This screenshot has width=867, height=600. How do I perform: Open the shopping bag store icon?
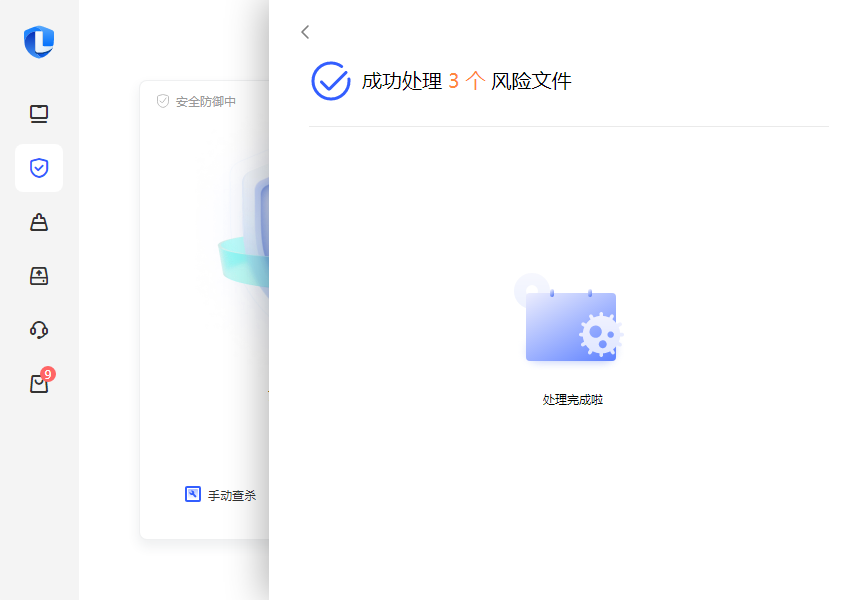click(38, 384)
